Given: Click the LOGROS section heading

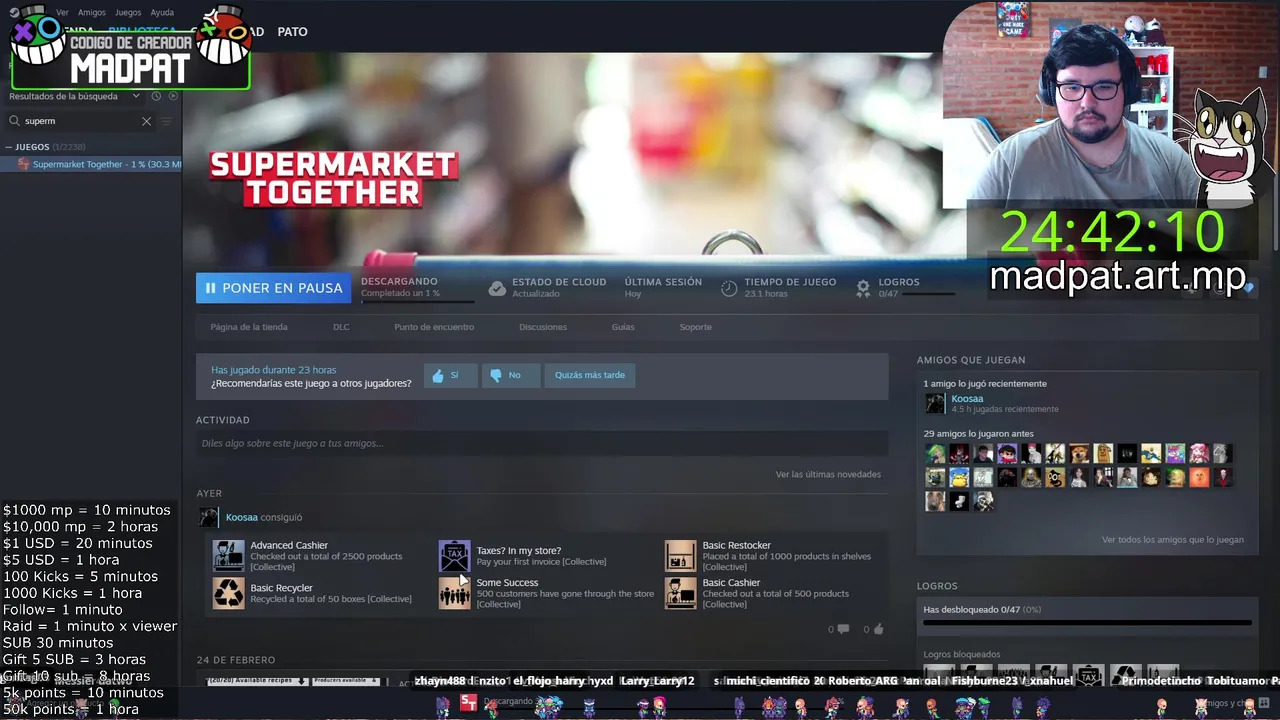Looking at the screenshot, I should click(x=937, y=586).
